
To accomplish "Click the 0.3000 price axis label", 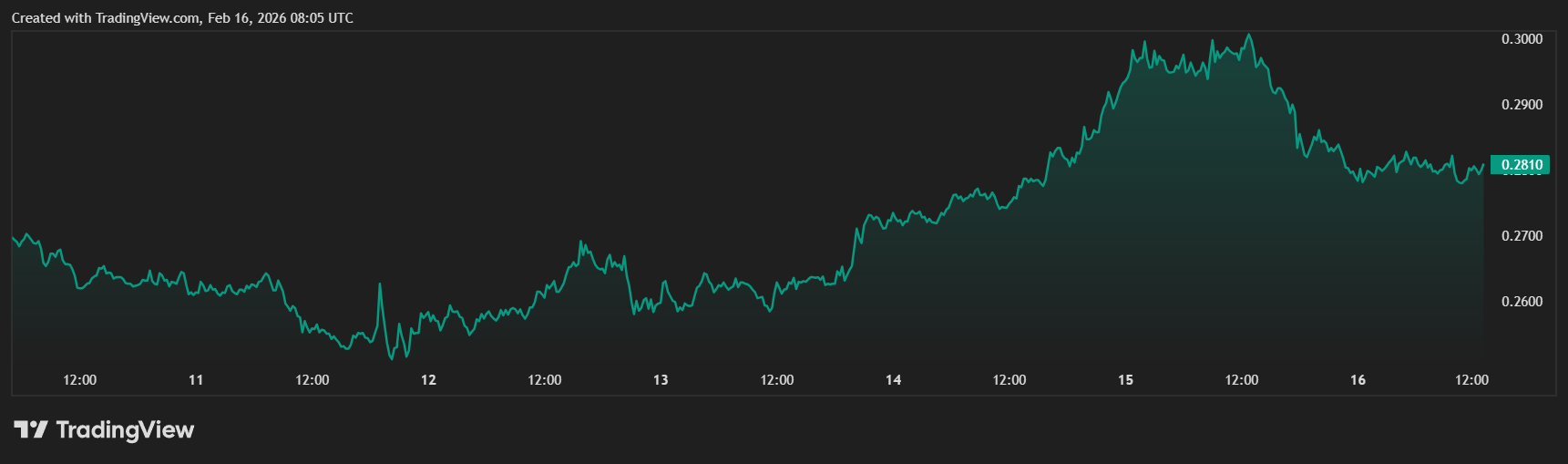I will tap(1522, 39).
